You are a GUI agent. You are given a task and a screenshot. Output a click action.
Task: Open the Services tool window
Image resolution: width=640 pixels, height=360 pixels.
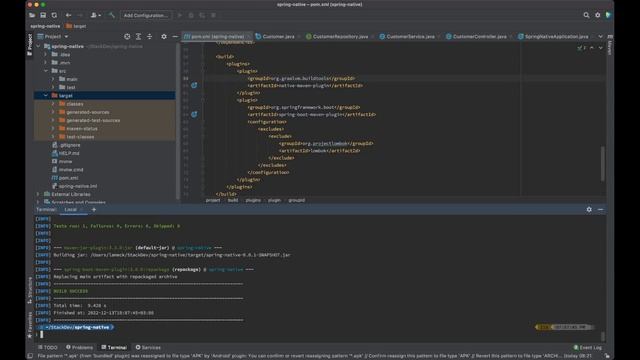148,347
